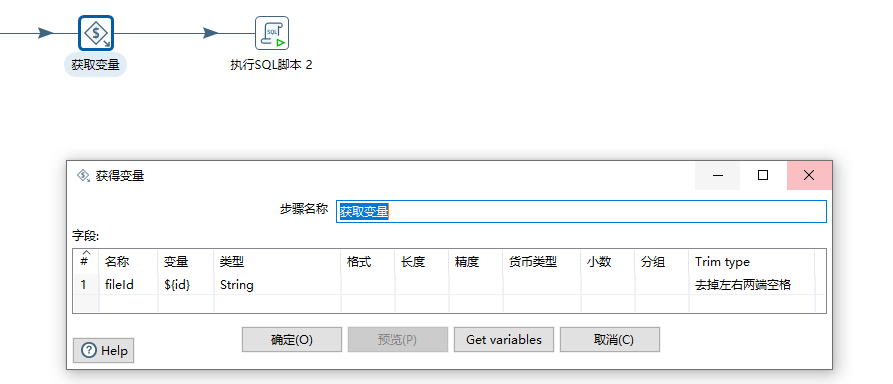Viewport: 893px width, 384px height.
Task: Click the 执行SQL脚本 2 label
Action: [x=271, y=65]
